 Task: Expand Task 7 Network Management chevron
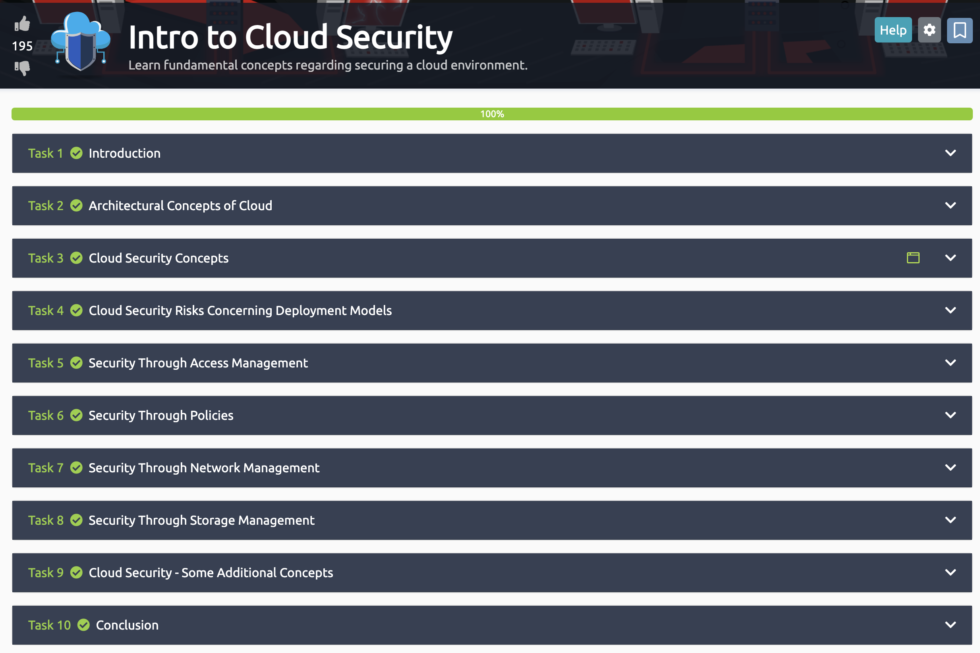point(951,468)
